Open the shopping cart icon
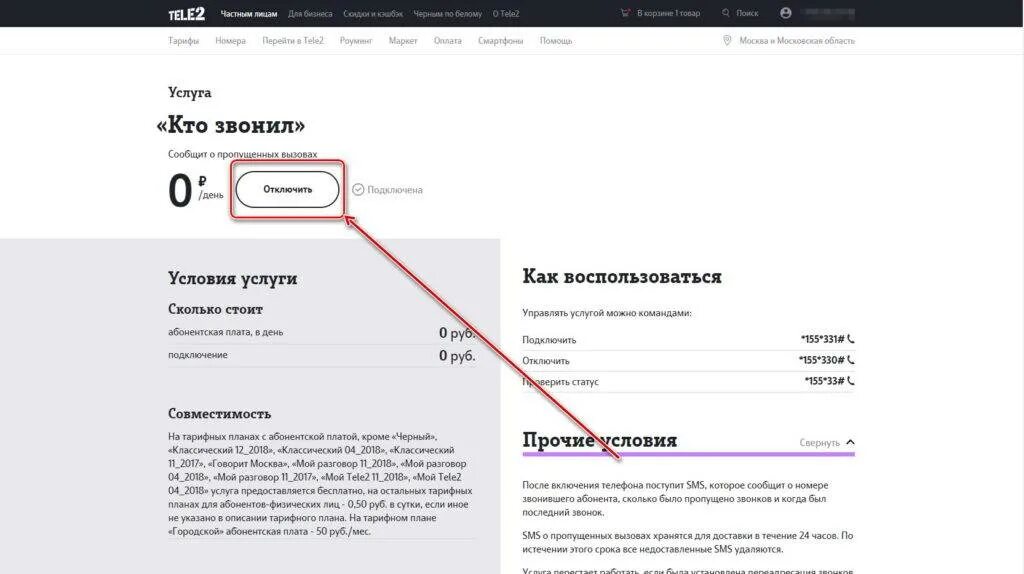Viewport: 1024px width, 574px height. [625, 13]
